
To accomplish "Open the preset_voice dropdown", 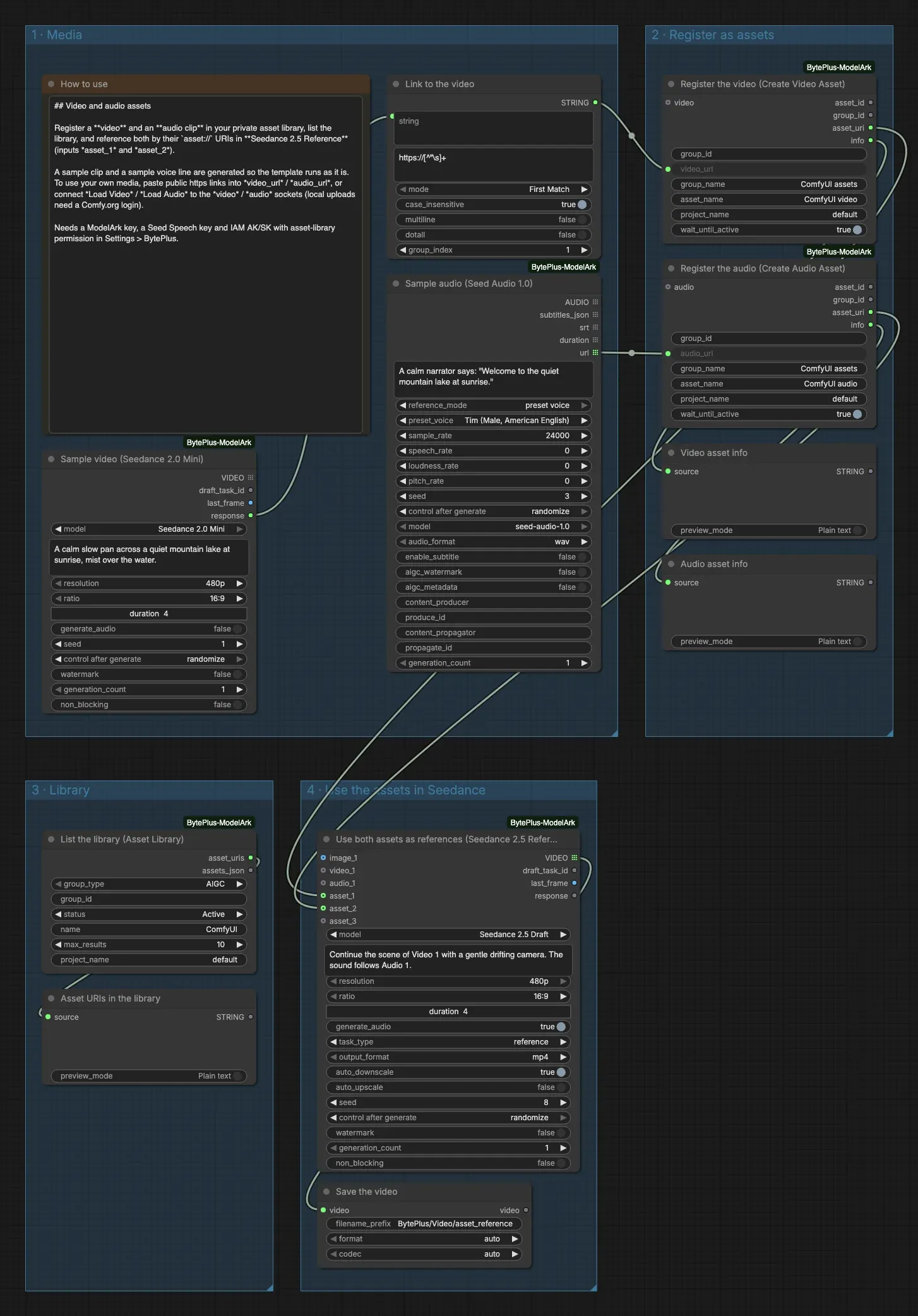I will pos(494,421).
